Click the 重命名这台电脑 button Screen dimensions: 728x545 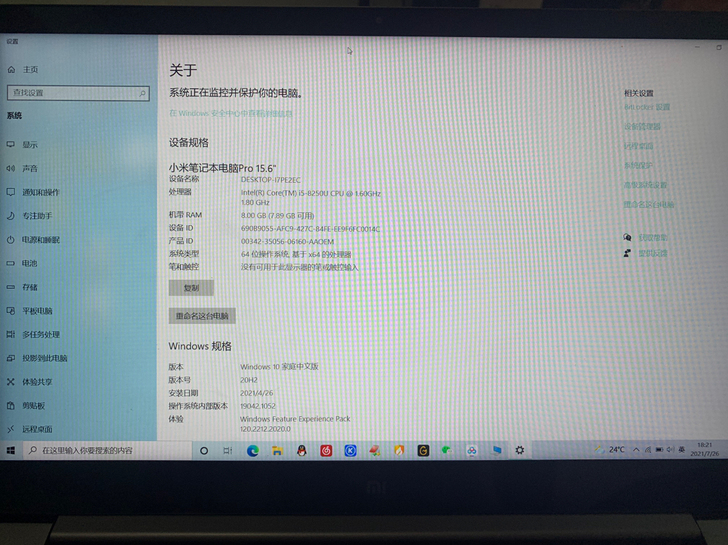pyautogui.click(x=202, y=316)
